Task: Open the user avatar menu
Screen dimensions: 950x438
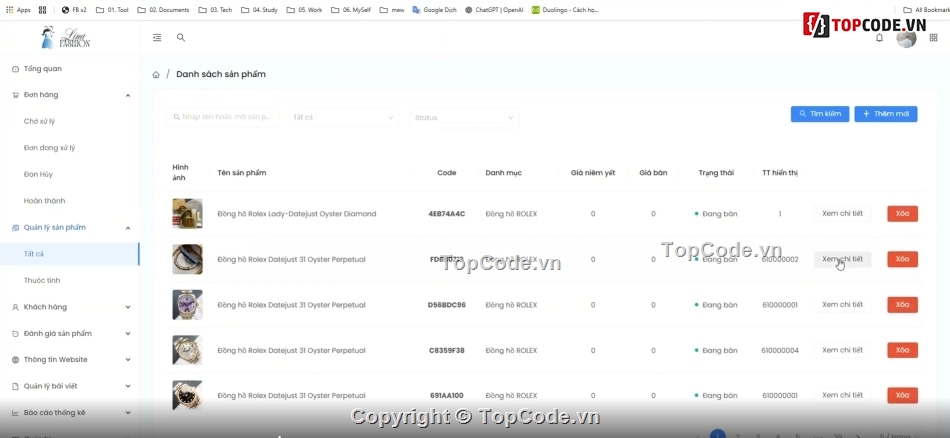Action: pos(906,38)
